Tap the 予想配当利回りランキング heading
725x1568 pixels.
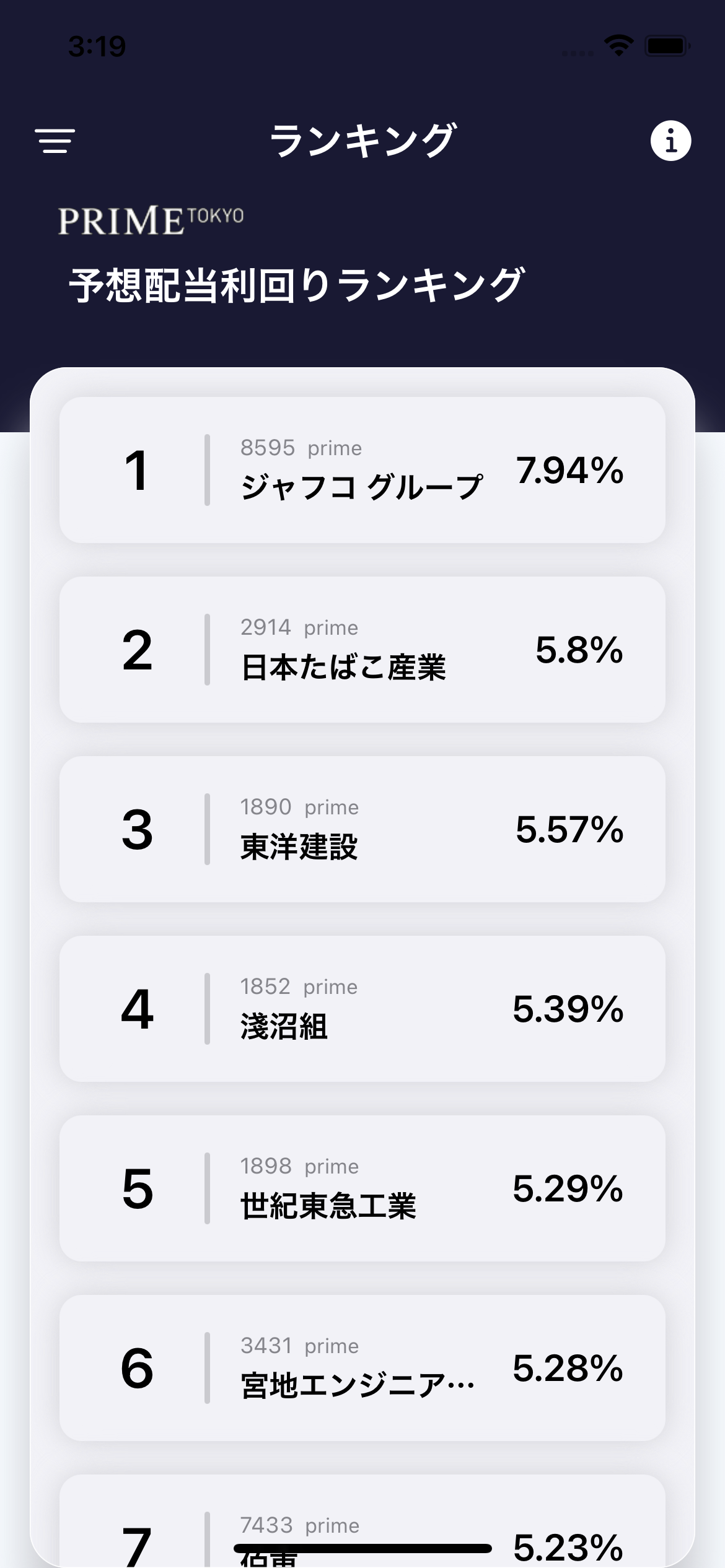297,285
